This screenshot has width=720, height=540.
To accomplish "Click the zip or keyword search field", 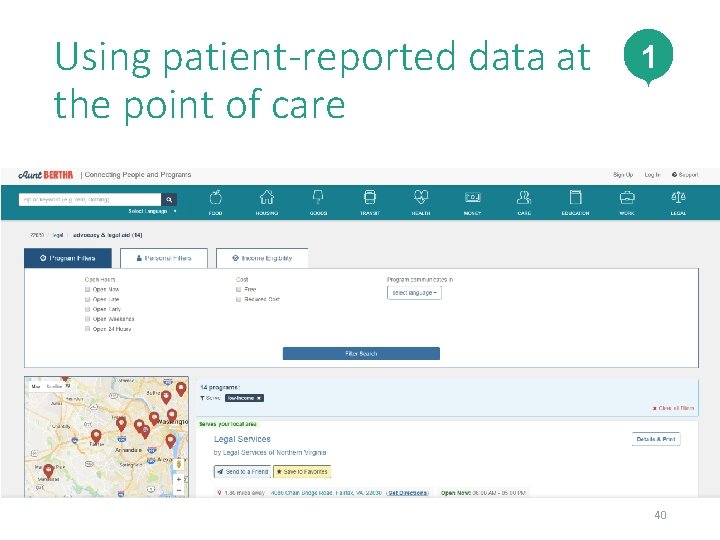I will coord(90,199).
